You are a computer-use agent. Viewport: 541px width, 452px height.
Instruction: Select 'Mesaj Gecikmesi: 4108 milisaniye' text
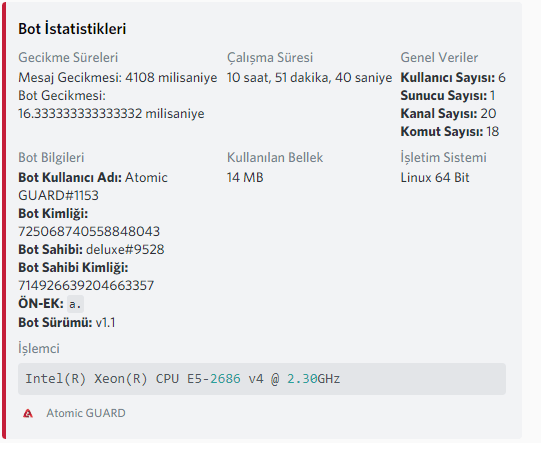click(x=118, y=77)
